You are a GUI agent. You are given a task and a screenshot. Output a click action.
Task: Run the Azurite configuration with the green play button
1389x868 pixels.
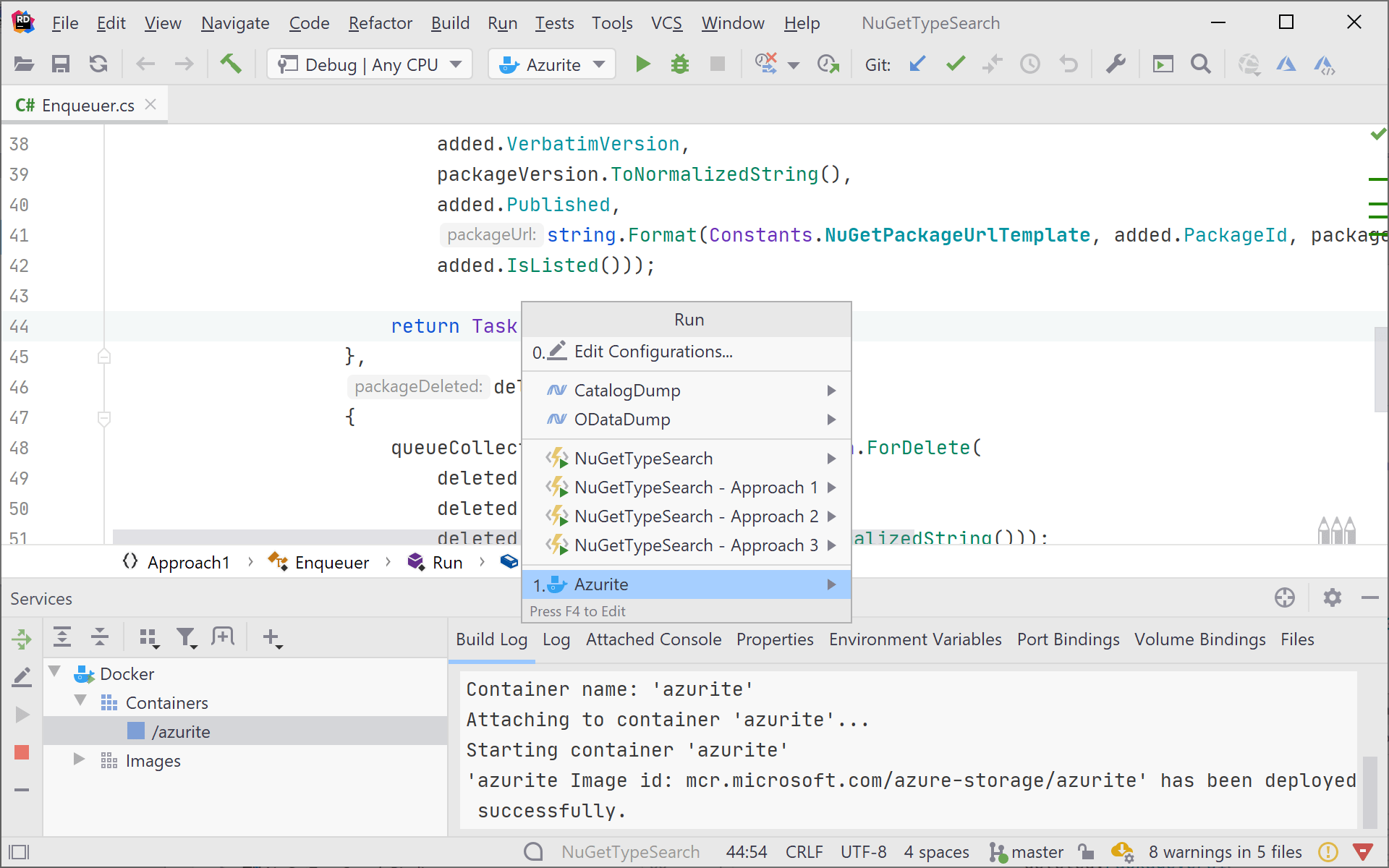pos(642,64)
